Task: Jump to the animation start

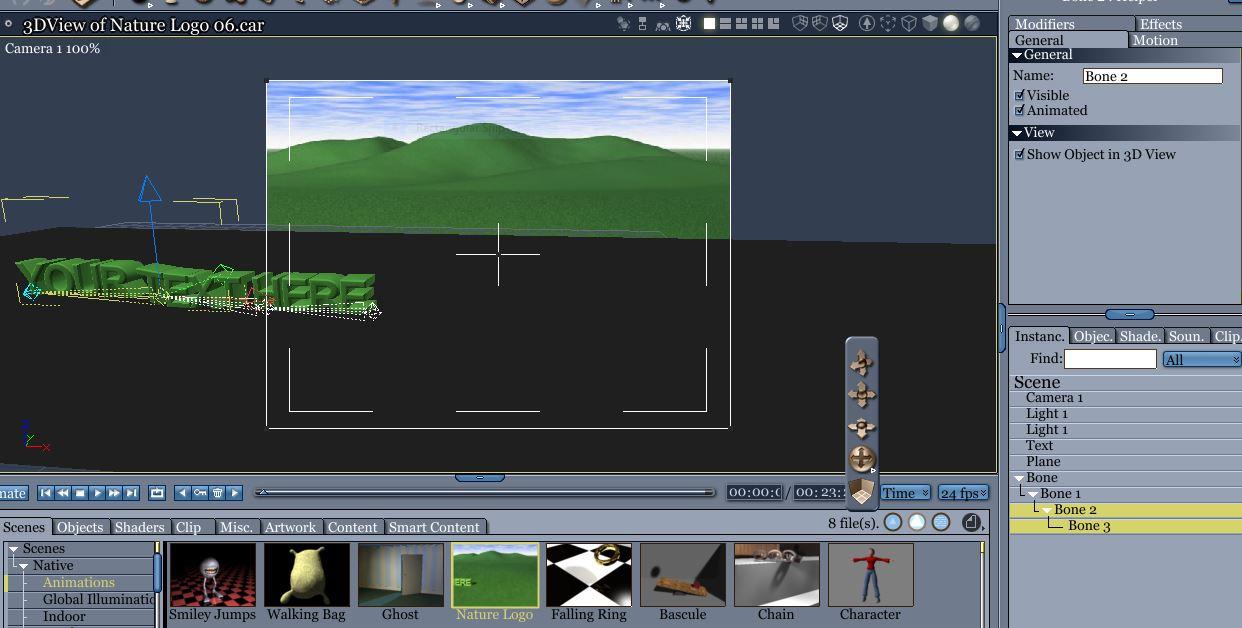Action: tap(46, 493)
